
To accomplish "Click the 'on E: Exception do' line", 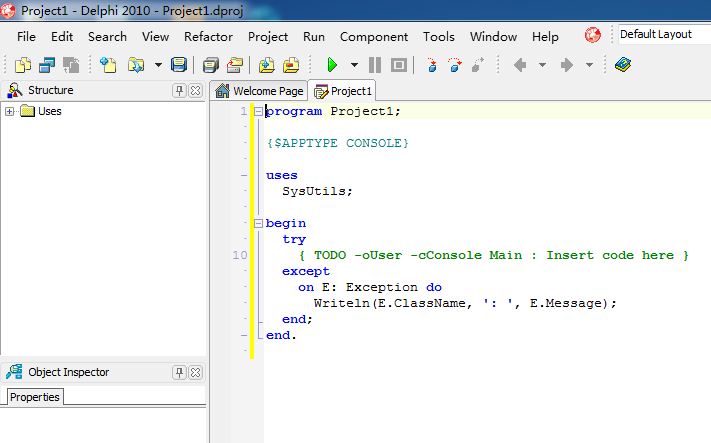I will pos(370,287).
